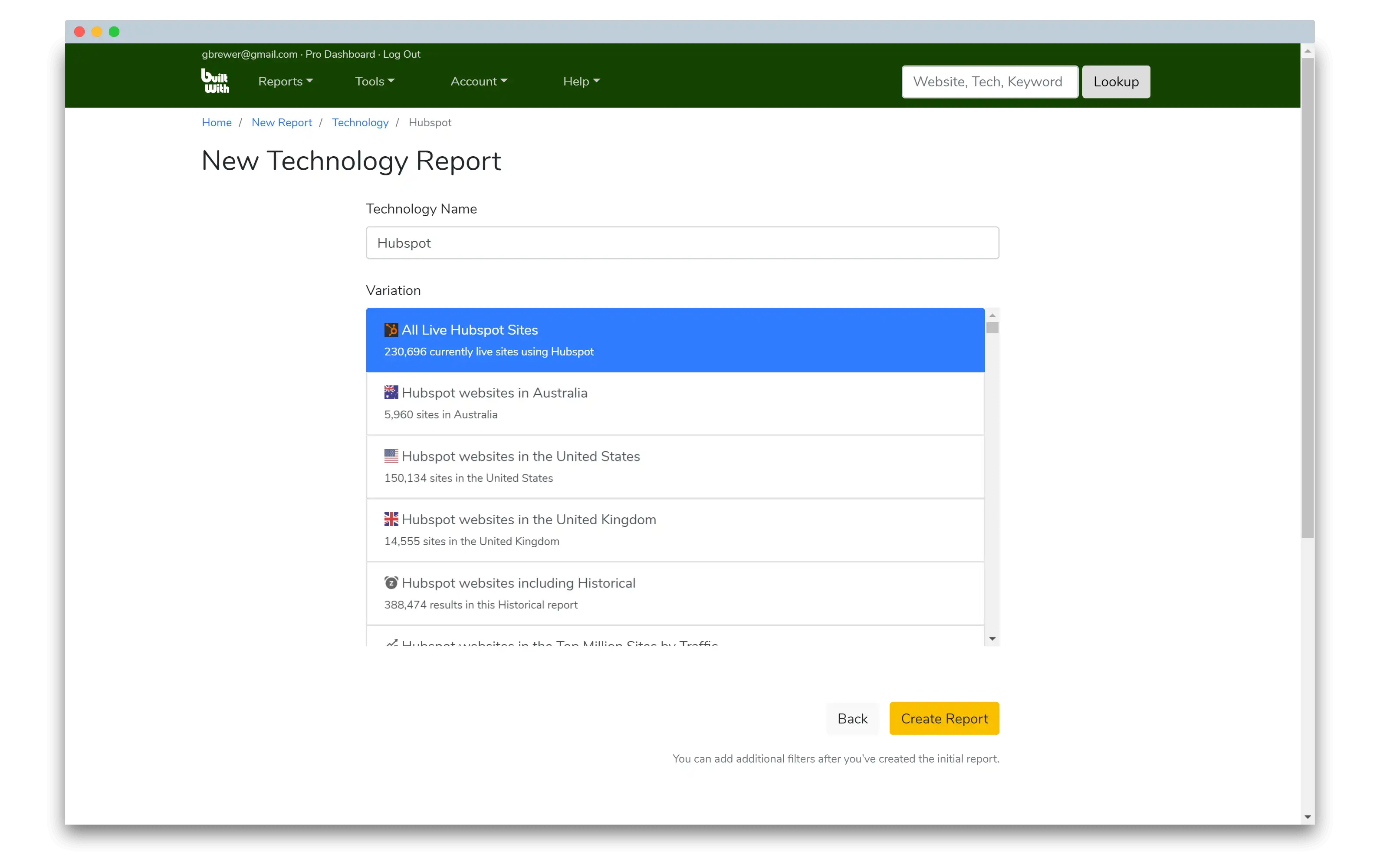Click the Technology Name input field

coord(682,243)
